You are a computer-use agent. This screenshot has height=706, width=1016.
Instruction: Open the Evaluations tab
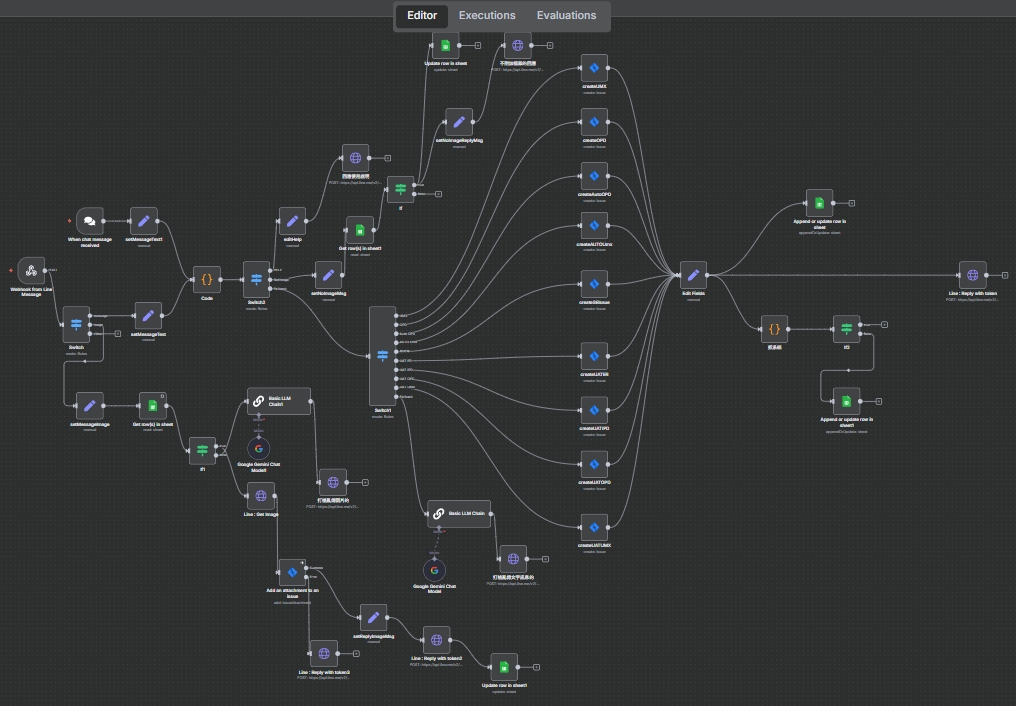(x=566, y=16)
